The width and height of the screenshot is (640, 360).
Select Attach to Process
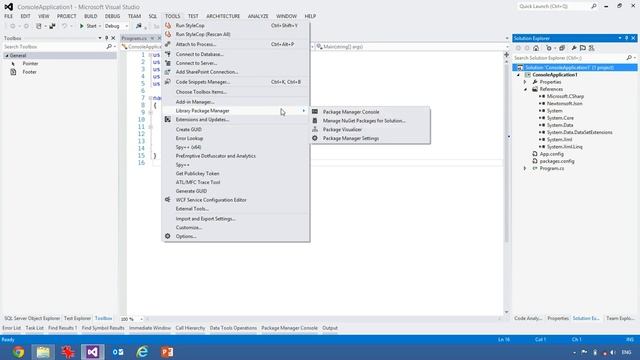(x=196, y=44)
